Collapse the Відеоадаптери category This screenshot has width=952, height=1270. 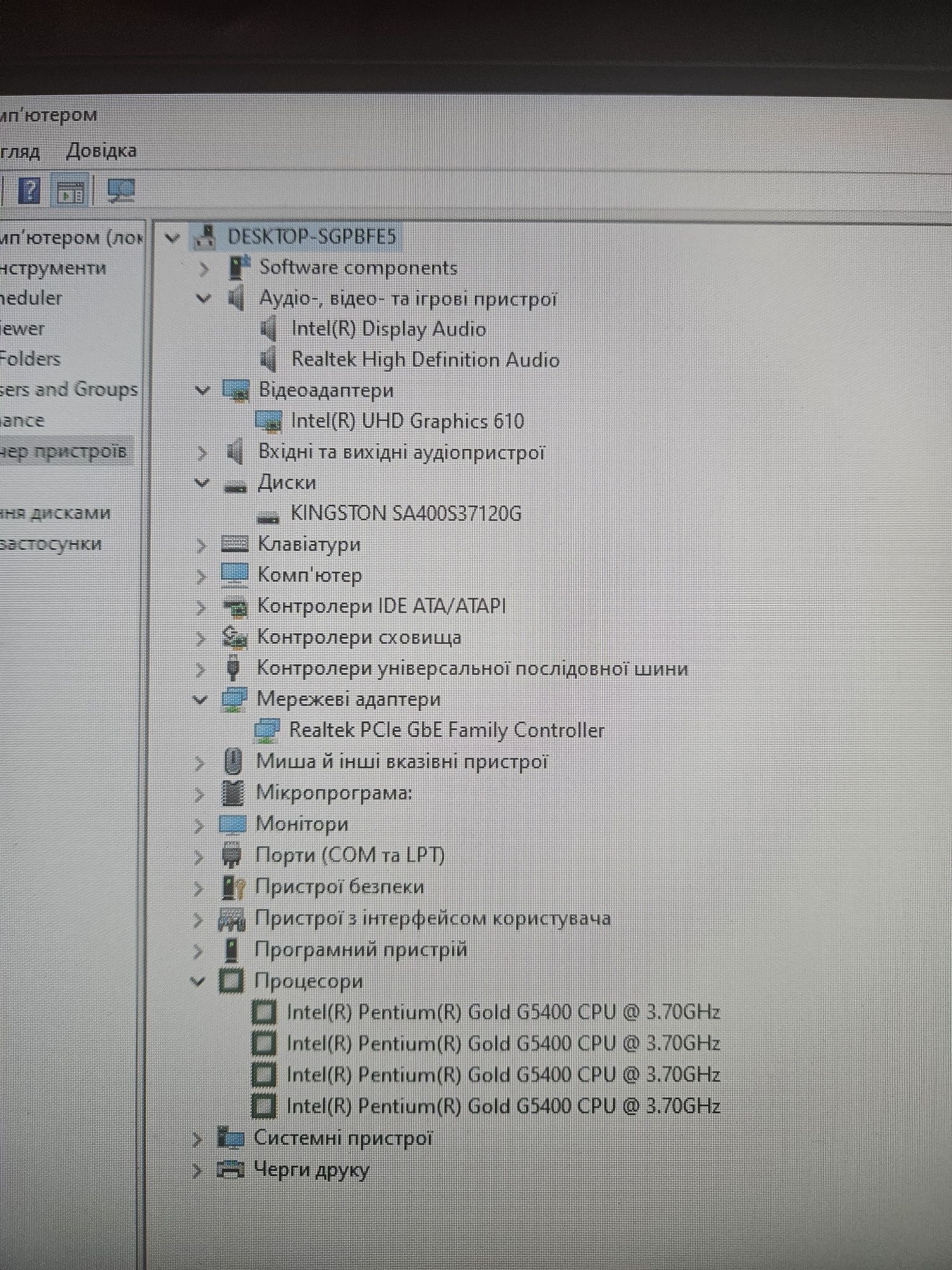[202, 390]
